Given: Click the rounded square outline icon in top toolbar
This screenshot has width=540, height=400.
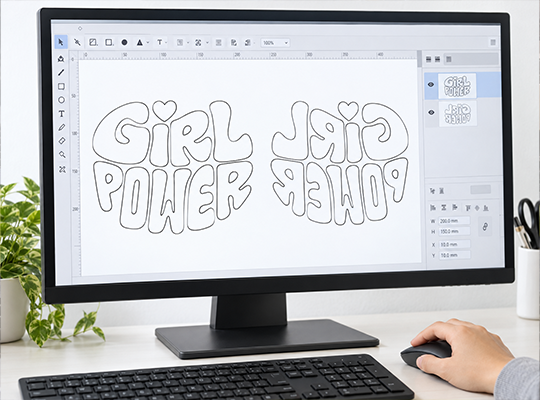Looking at the screenshot, I should 109,42.
